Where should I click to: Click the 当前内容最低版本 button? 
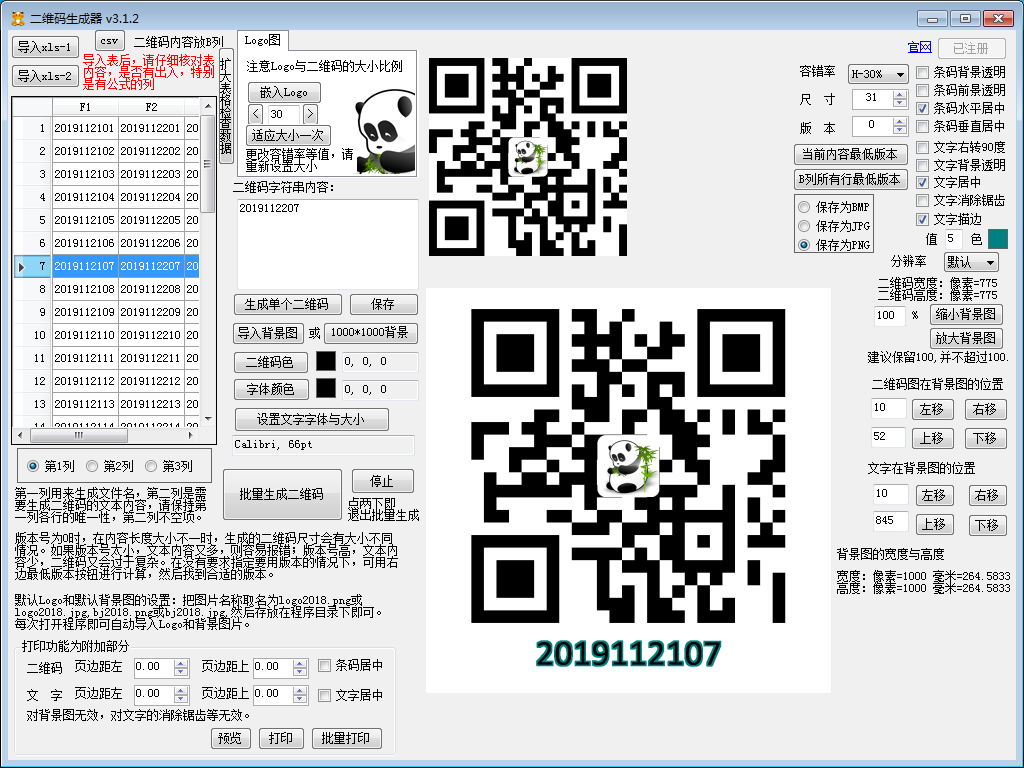pos(850,154)
